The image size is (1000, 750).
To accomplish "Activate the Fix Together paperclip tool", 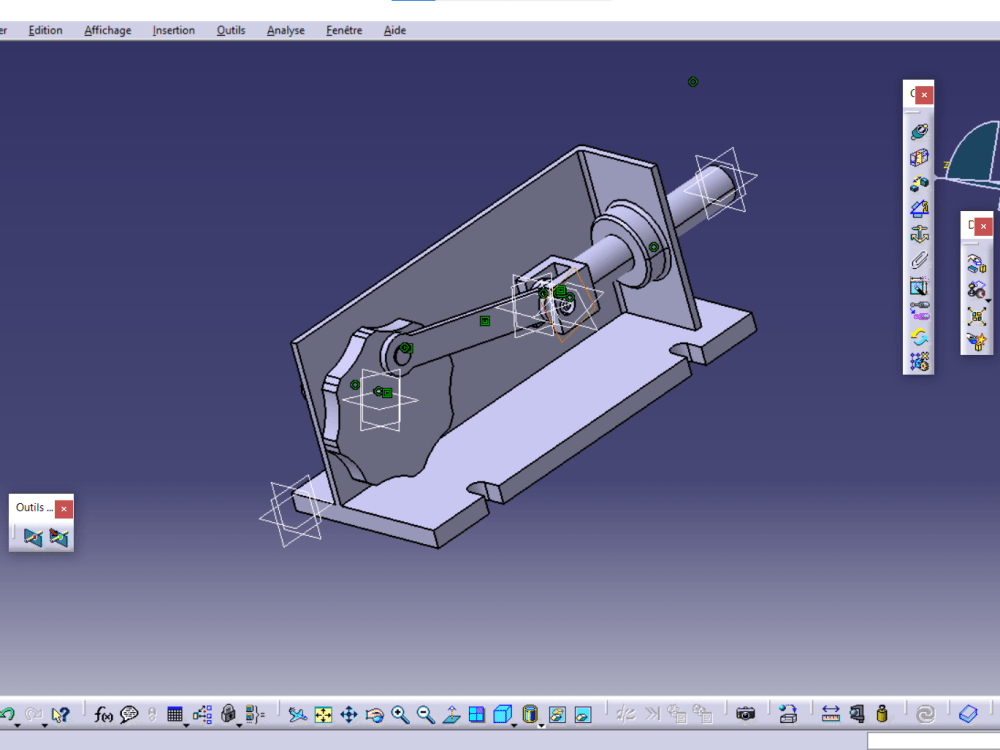I will [x=918, y=259].
